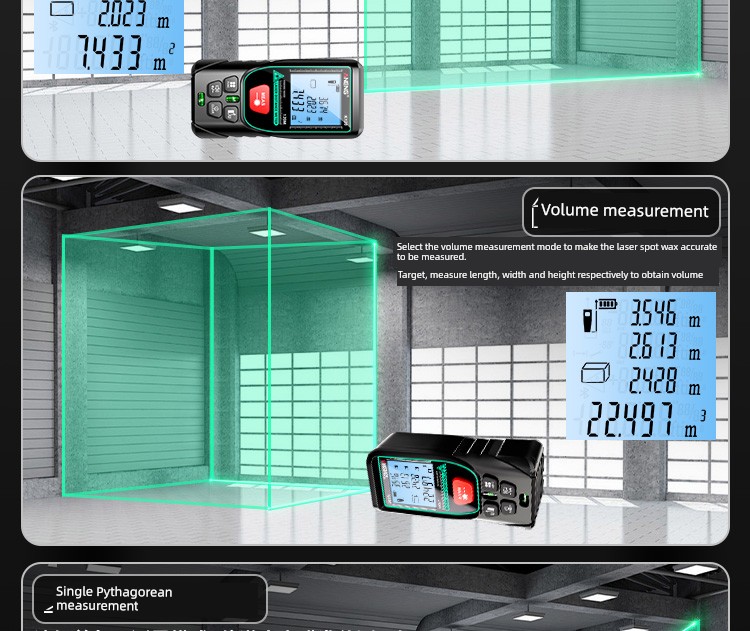The height and width of the screenshot is (631, 750).
Task: Click the sentence beginning 'Select the volume measurement mode'
Action: click(556, 252)
